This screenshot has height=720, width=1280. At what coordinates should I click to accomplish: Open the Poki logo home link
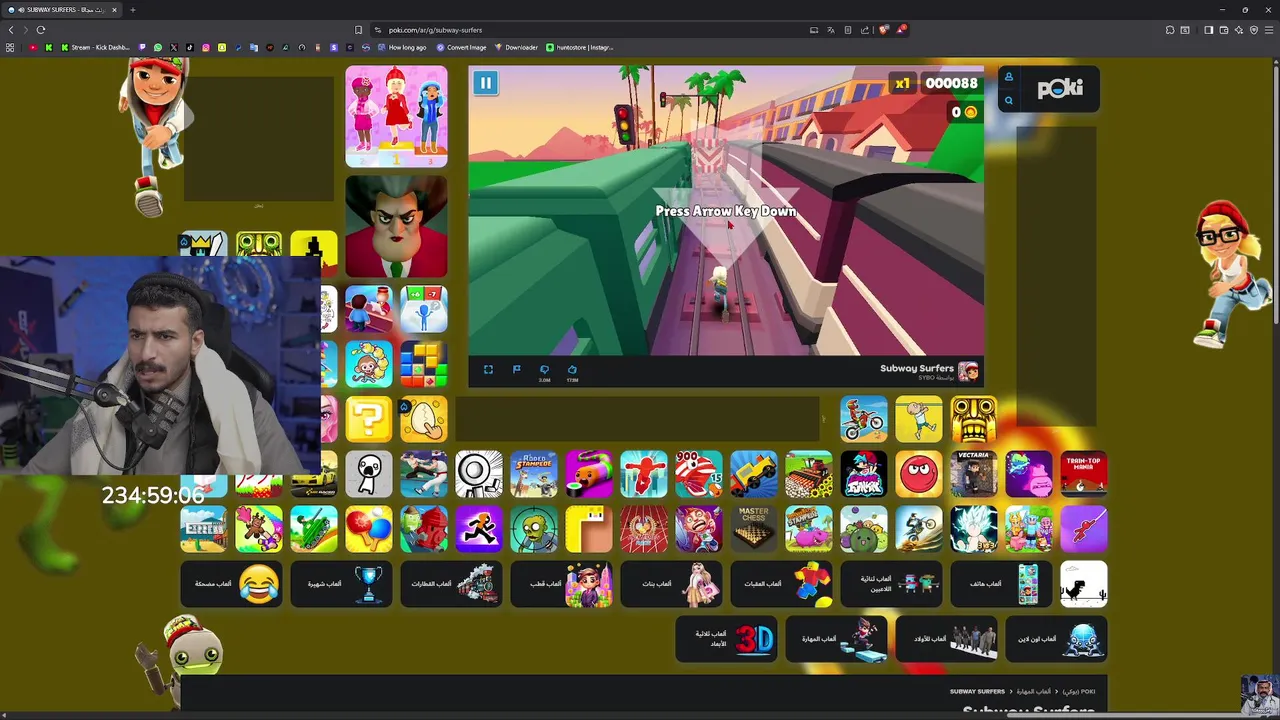point(1059,89)
